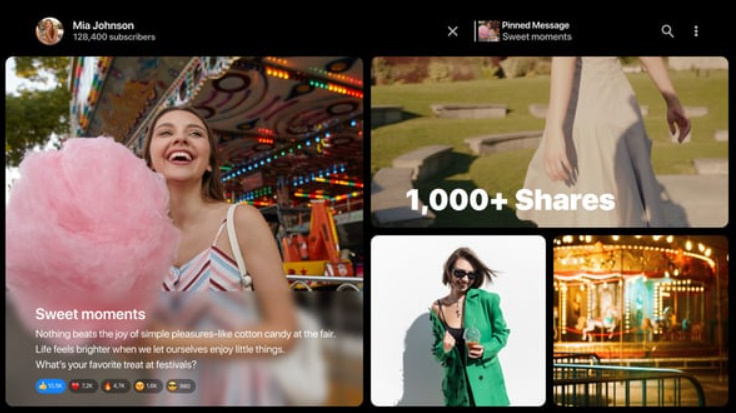
Task: Click the Sweet moments pinned subtitle
Action: 536,38
